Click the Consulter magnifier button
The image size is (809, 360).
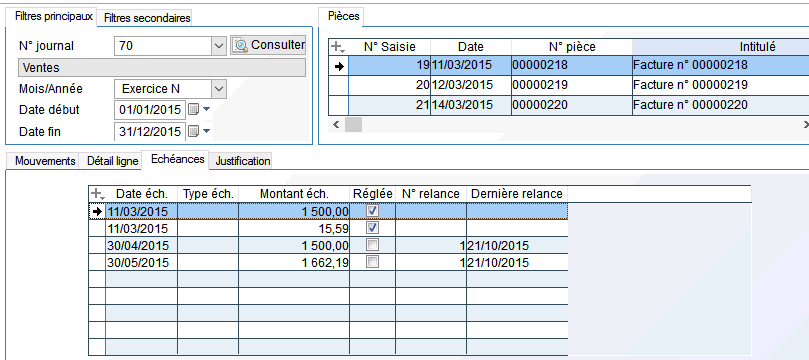click(x=268, y=45)
